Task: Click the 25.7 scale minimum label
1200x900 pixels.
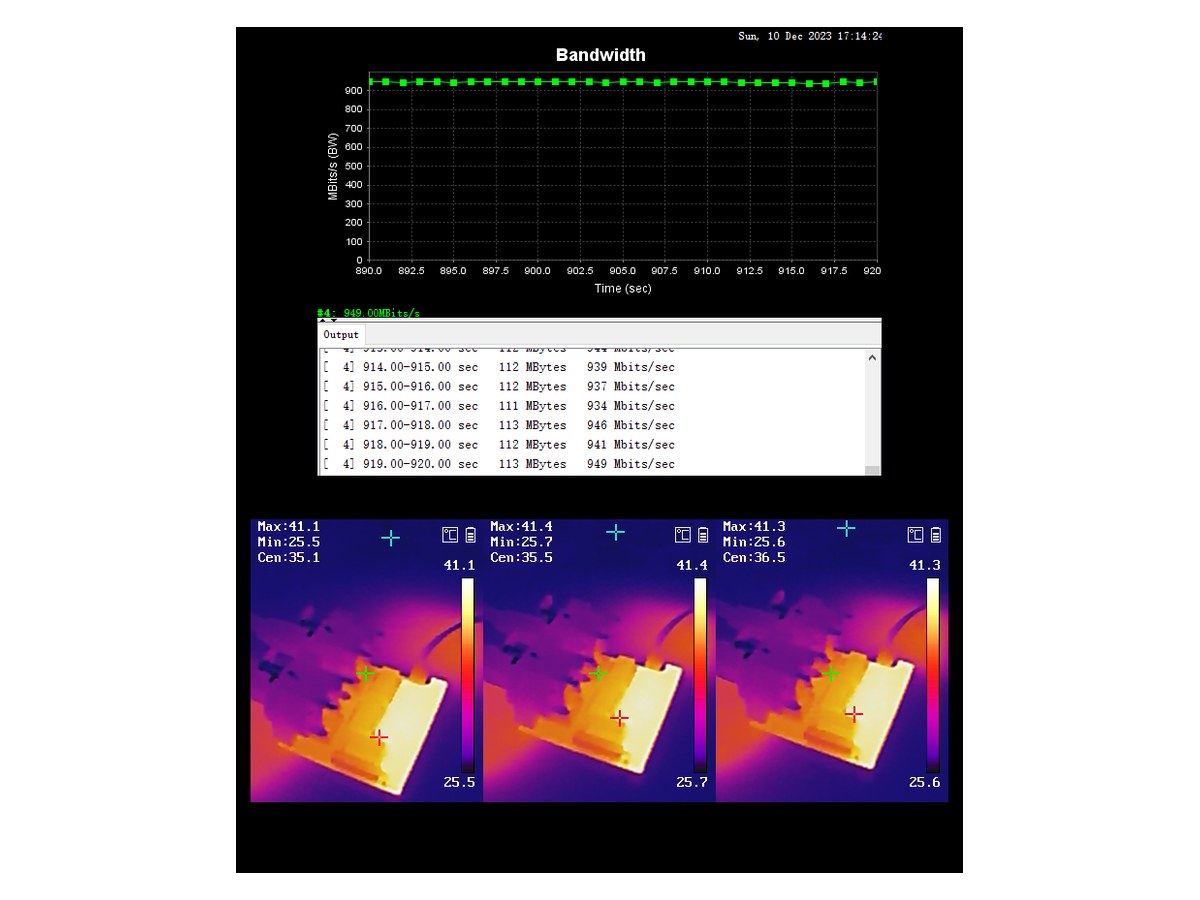Action: click(692, 782)
